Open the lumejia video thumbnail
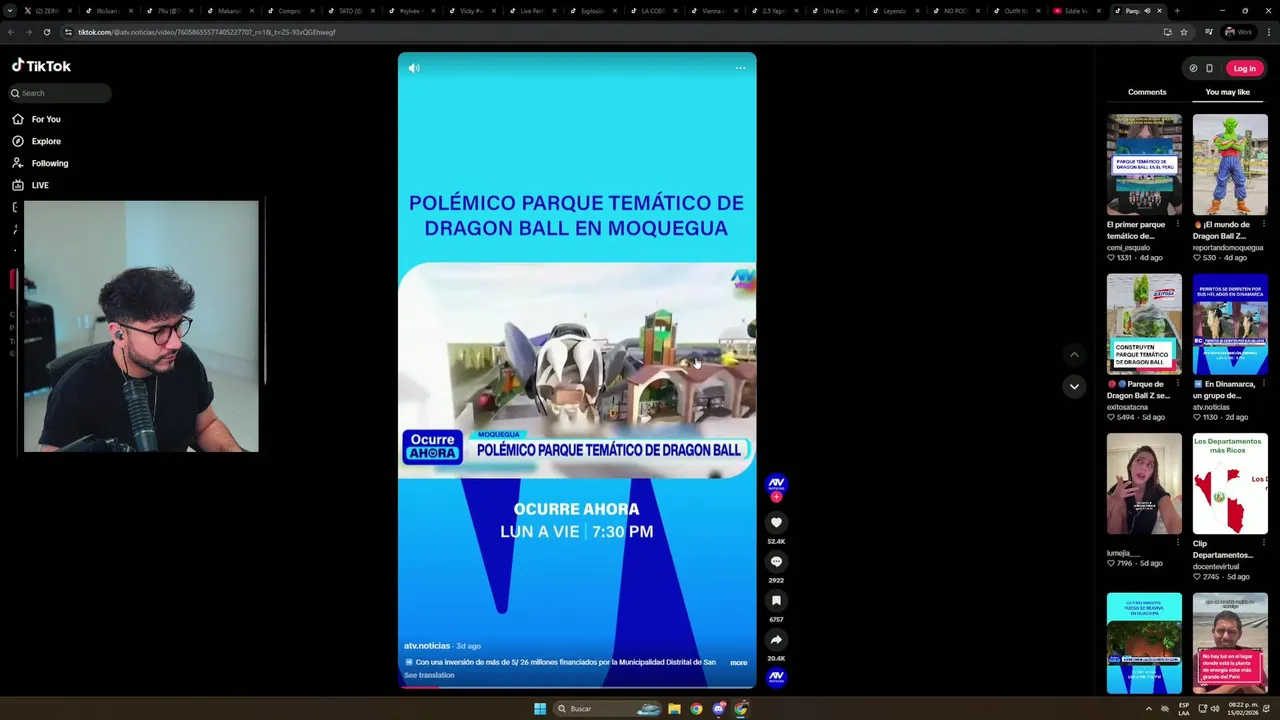This screenshot has height=720, width=1280. (1144, 484)
